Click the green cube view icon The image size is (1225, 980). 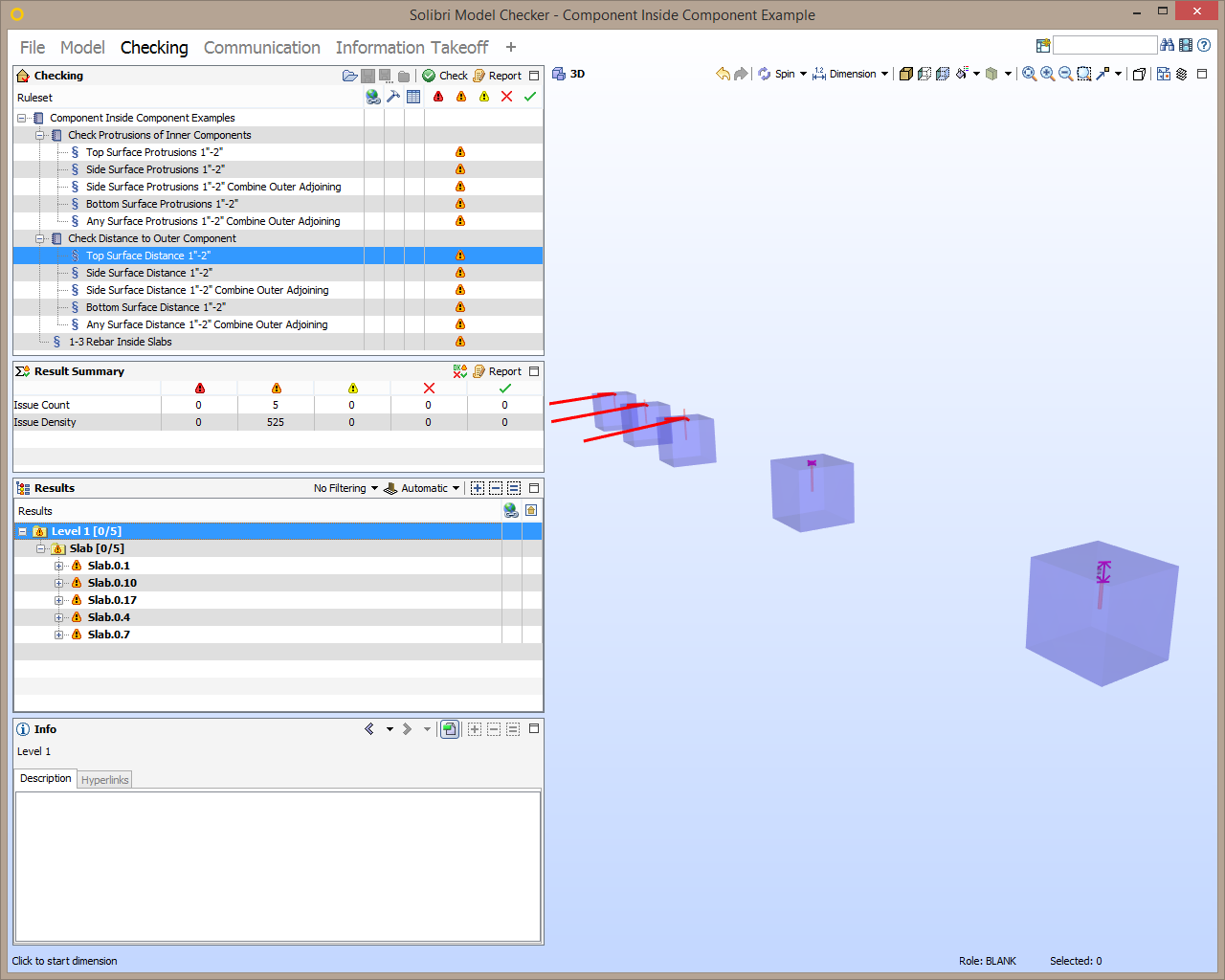(x=992, y=74)
